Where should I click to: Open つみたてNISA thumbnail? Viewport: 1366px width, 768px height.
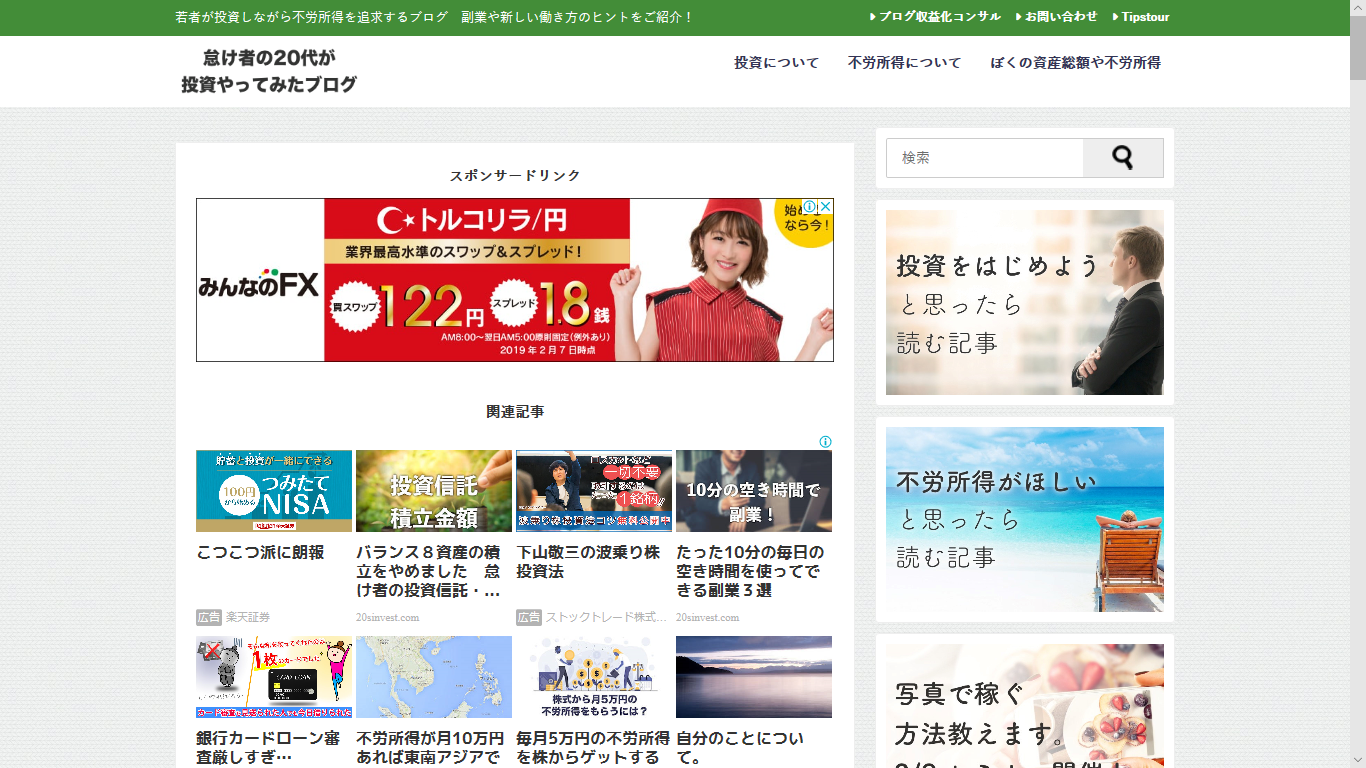click(274, 491)
